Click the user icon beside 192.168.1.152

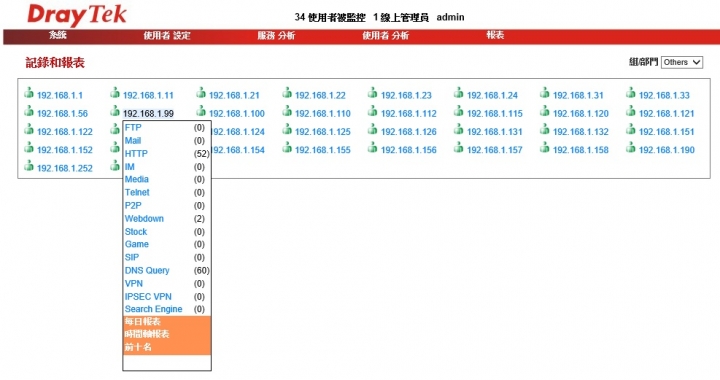pyautogui.click(x=29, y=147)
